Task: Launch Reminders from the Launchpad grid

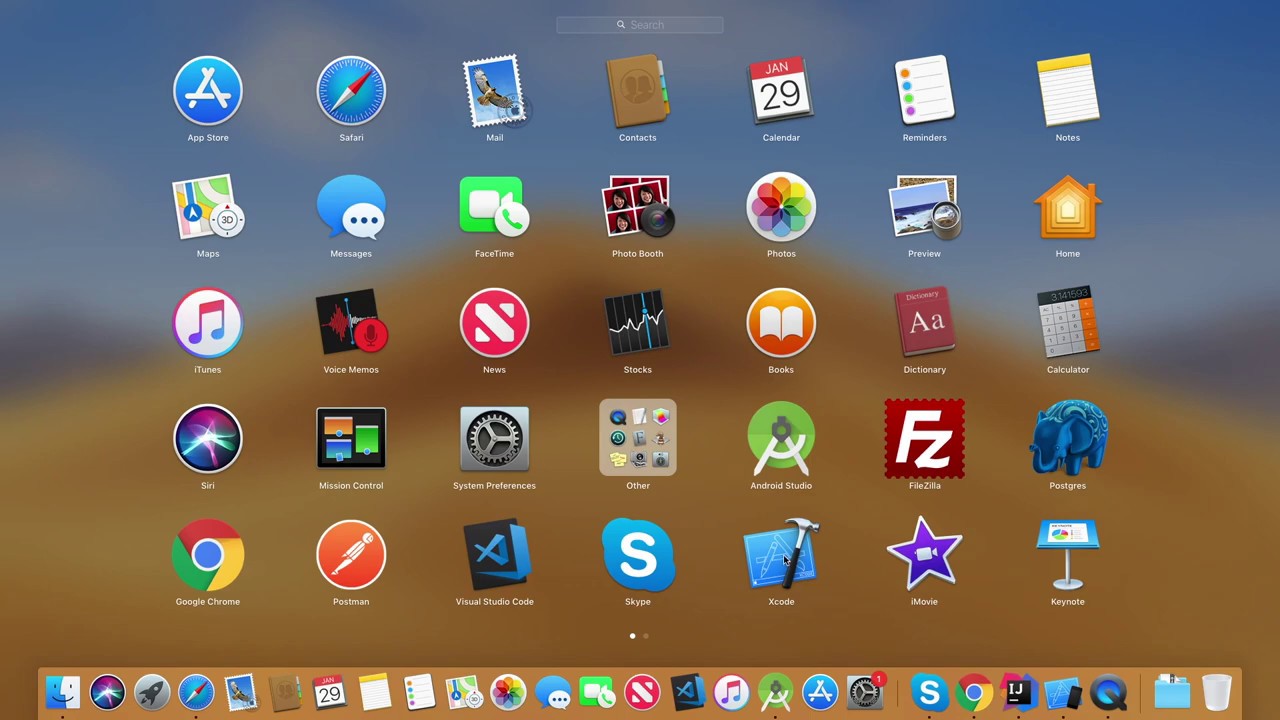Action: (x=924, y=92)
